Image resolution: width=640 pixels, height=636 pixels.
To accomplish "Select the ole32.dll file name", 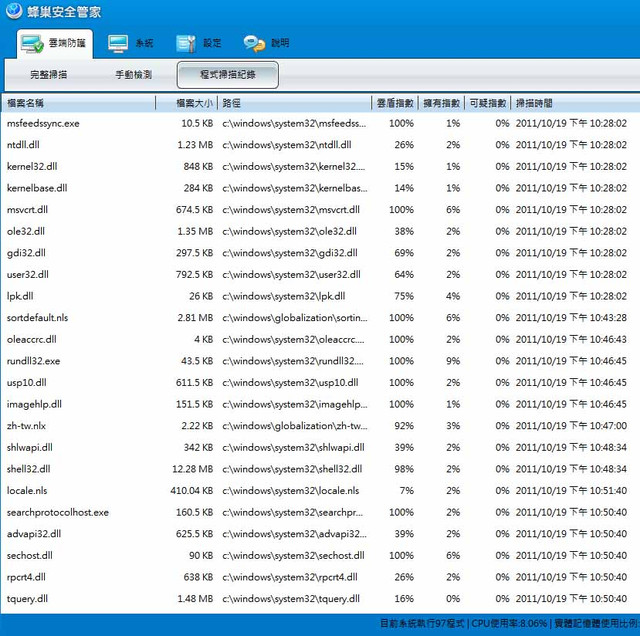I will click(26, 231).
